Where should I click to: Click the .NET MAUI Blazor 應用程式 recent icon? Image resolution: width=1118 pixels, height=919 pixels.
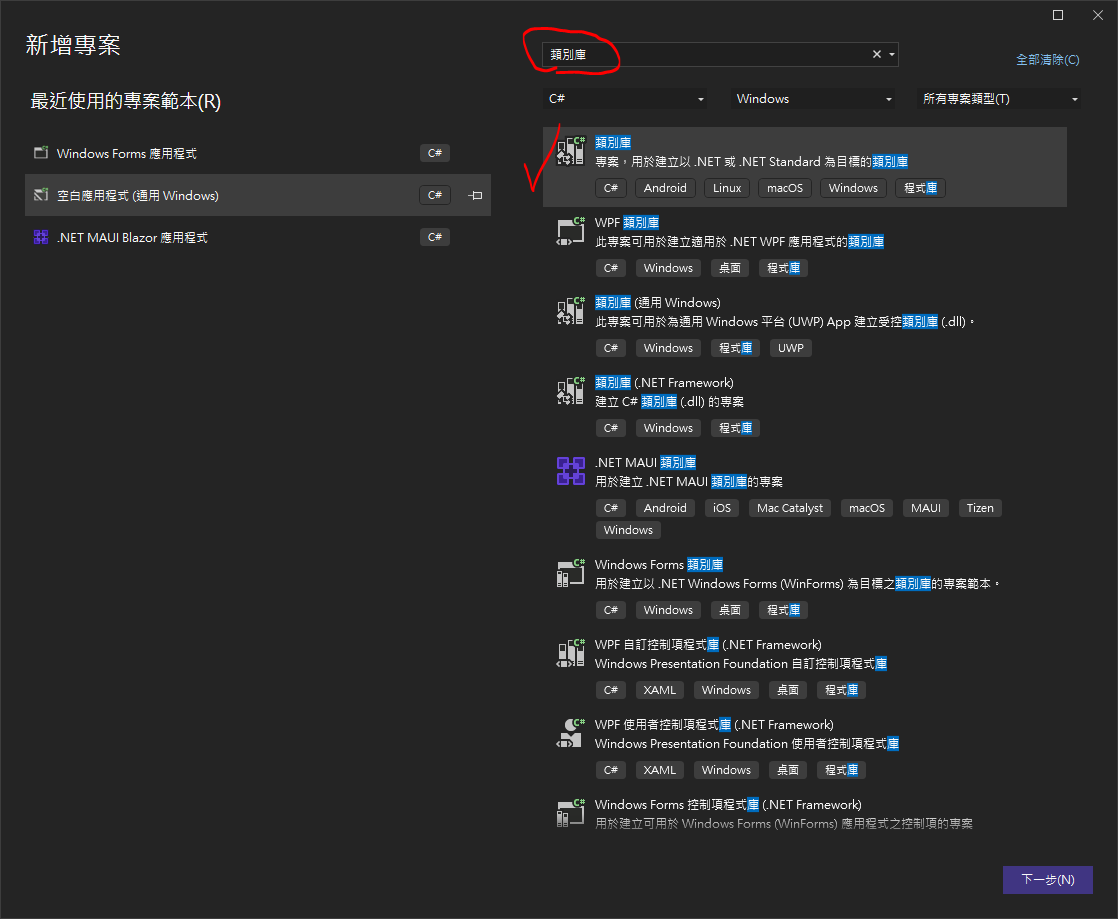coord(41,237)
